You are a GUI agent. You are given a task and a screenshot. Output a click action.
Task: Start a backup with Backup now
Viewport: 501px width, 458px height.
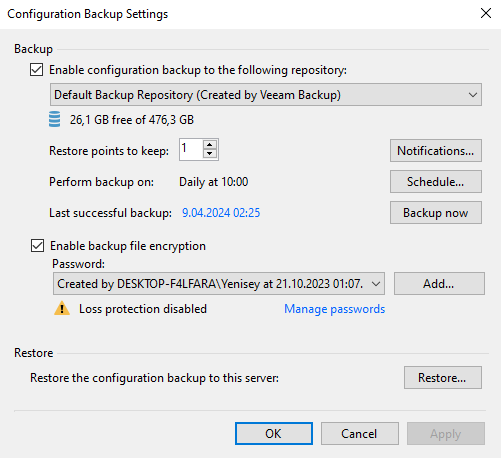pyautogui.click(x=436, y=213)
